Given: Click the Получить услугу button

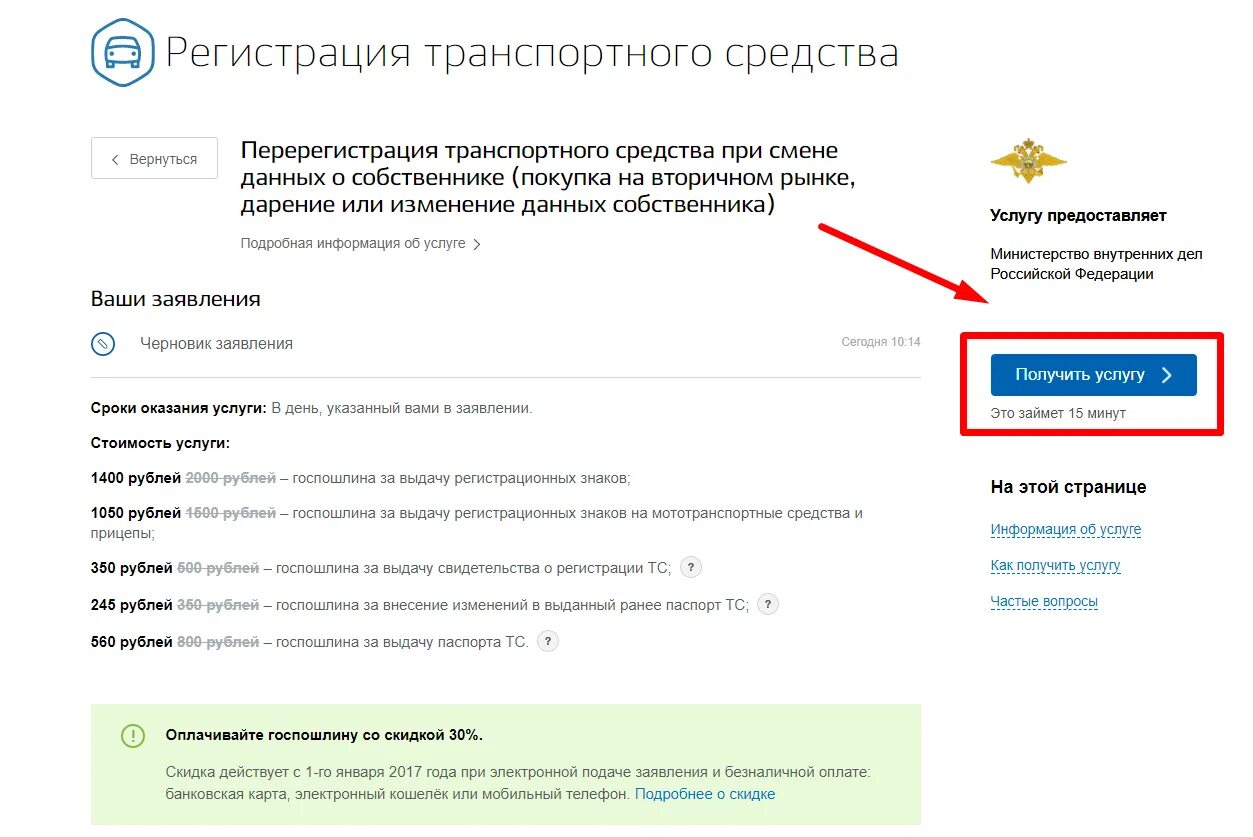Looking at the screenshot, I should (x=1093, y=375).
